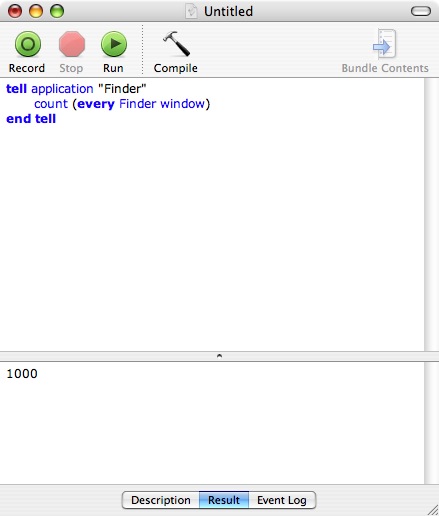The image size is (439, 516).
Task: Collapse the result pane via splitter handle
Action: click(219, 356)
